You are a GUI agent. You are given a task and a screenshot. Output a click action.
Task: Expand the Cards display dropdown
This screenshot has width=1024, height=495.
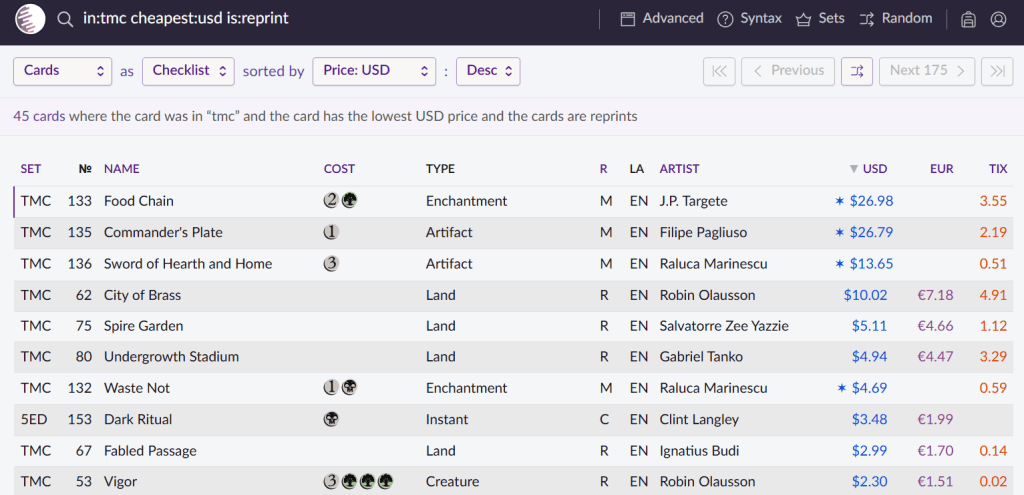coord(62,71)
